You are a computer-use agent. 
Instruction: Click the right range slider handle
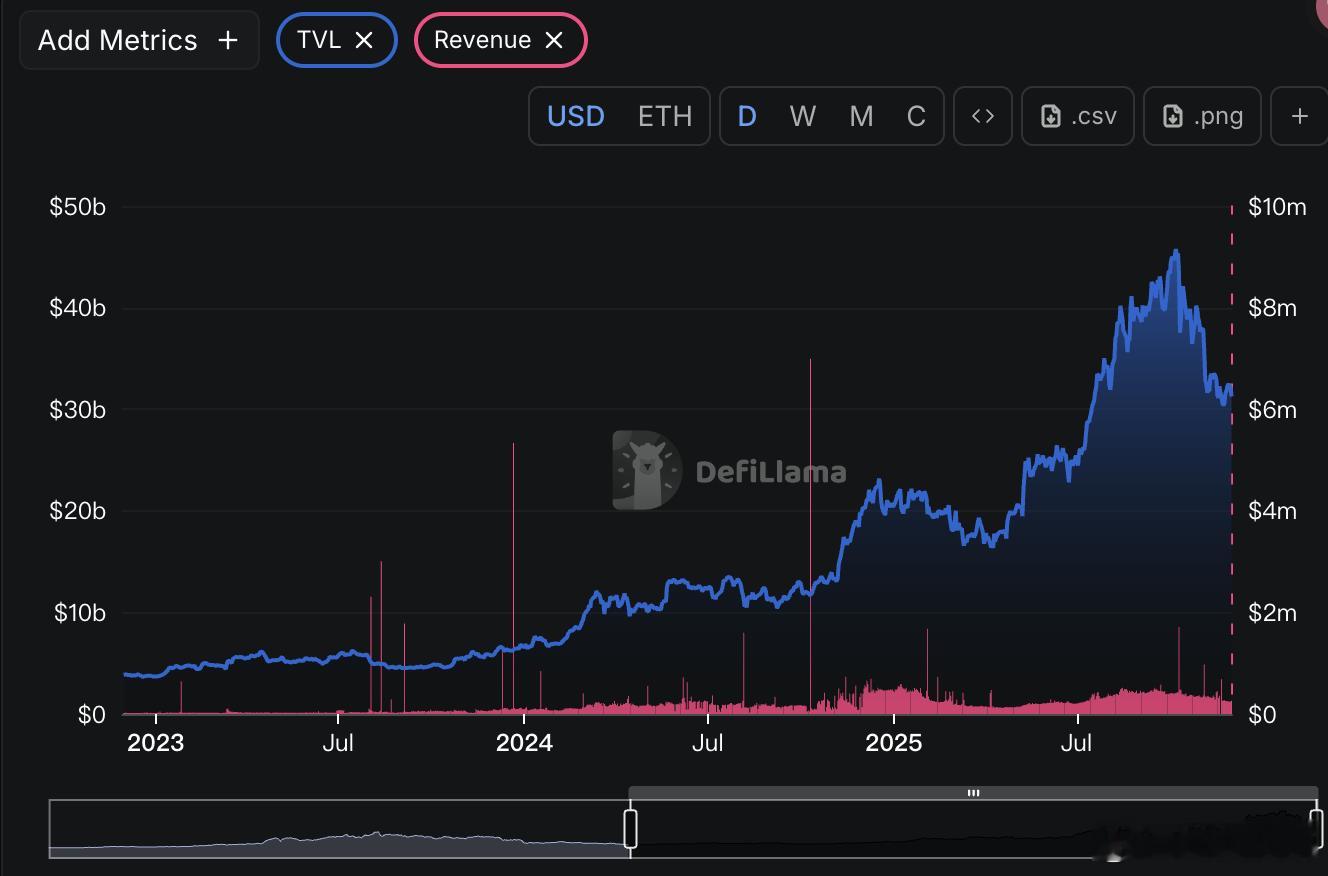(1316, 828)
